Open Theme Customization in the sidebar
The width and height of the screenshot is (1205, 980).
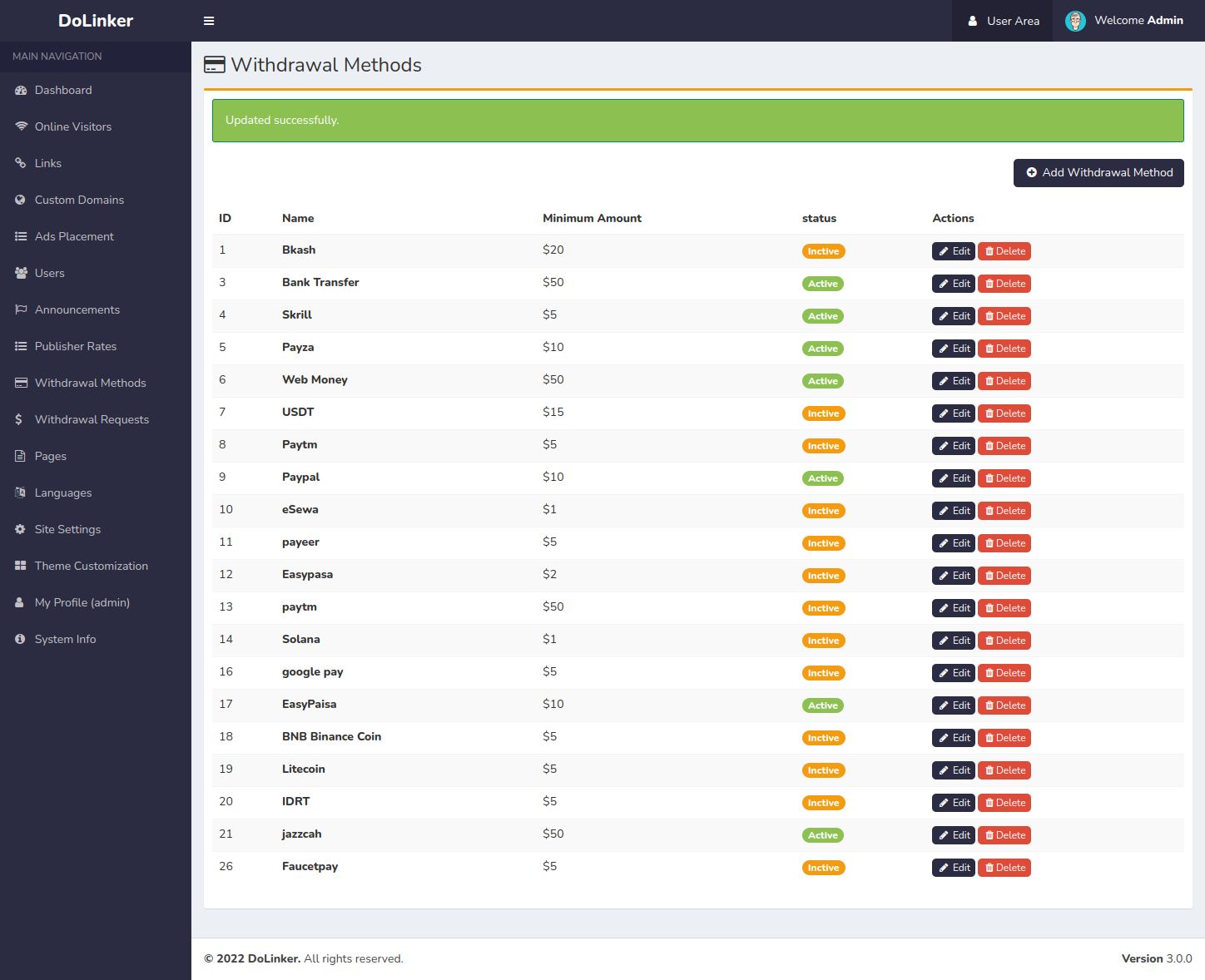point(92,566)
